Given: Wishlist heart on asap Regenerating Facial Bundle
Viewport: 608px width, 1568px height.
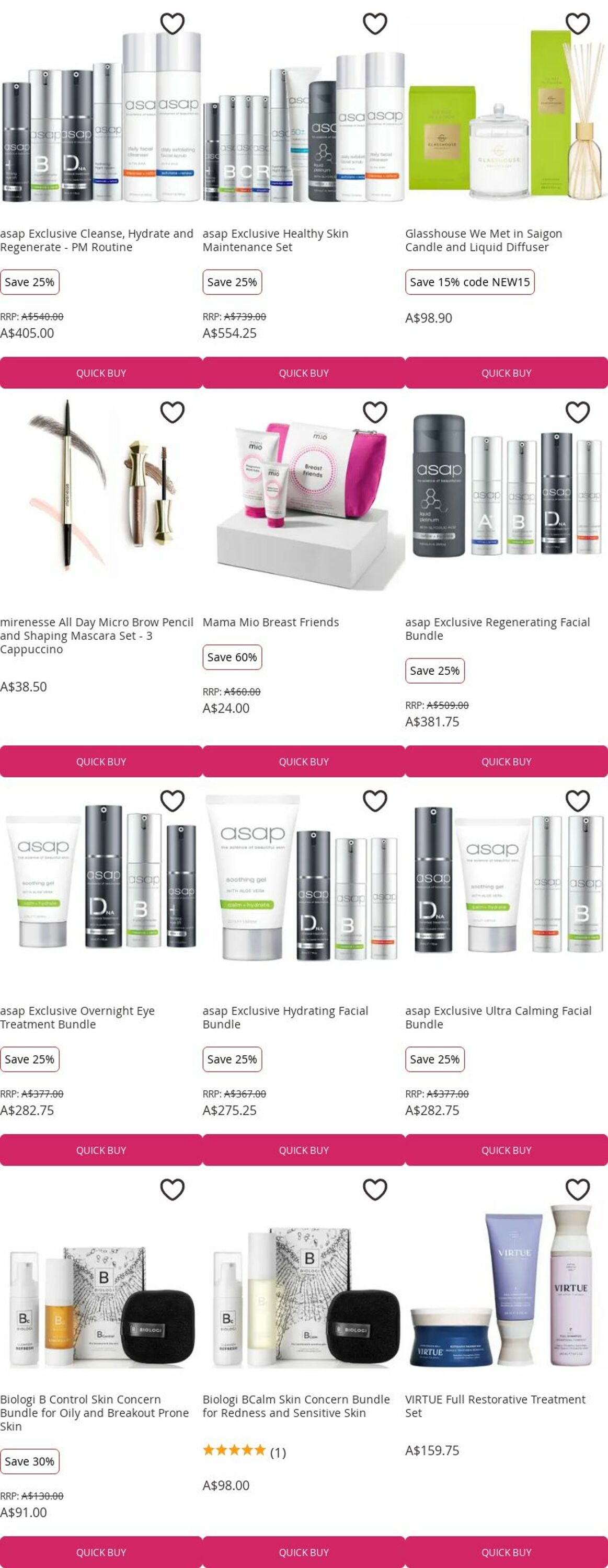Looking at the screenshot, I should click(x=578, y=412).
